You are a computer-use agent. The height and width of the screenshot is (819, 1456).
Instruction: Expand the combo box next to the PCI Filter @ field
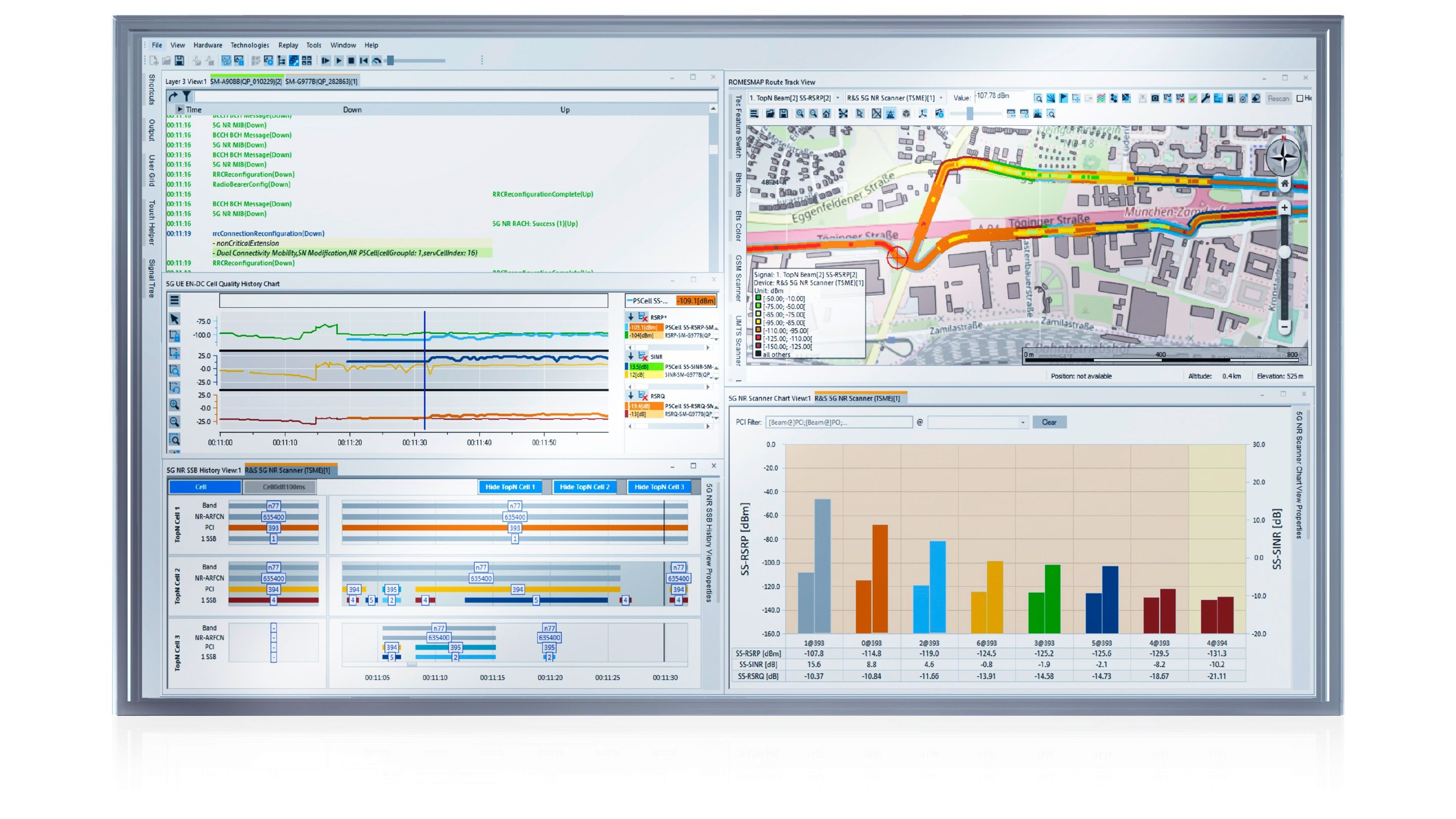pyautogui.click(x=1024, y=422)
